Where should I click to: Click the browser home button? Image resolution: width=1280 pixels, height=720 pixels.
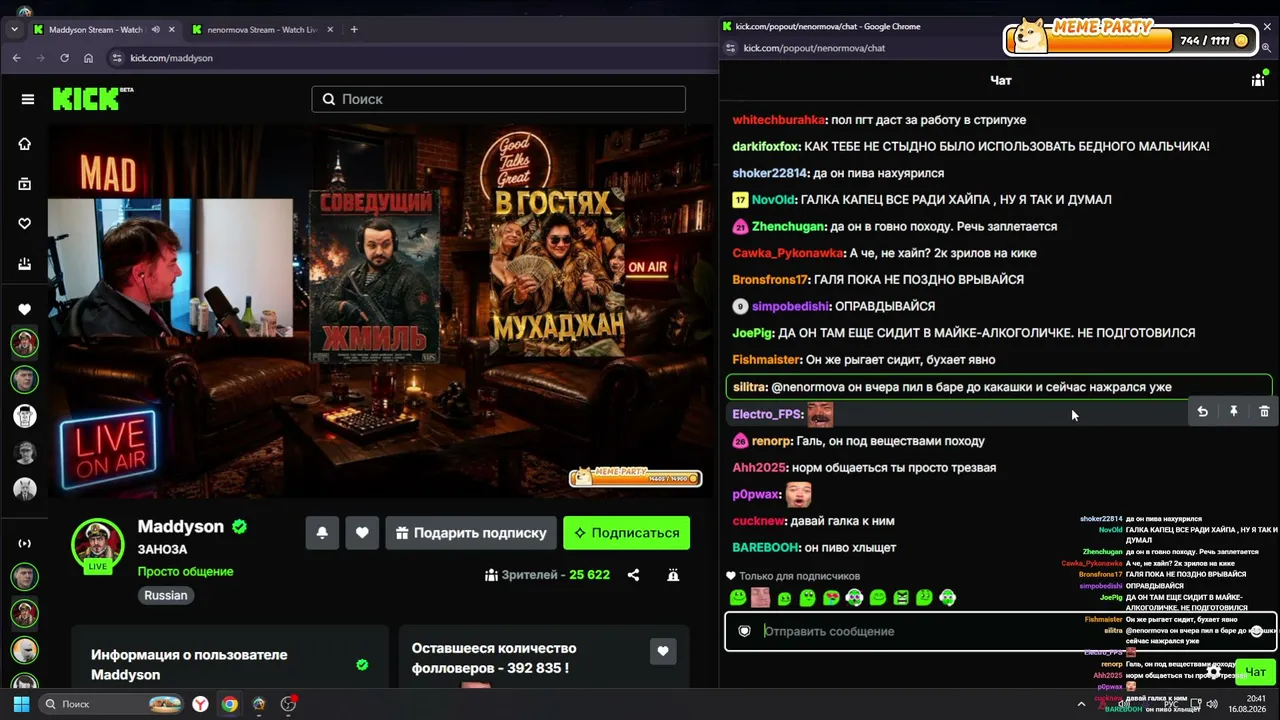tap(89, 58)
